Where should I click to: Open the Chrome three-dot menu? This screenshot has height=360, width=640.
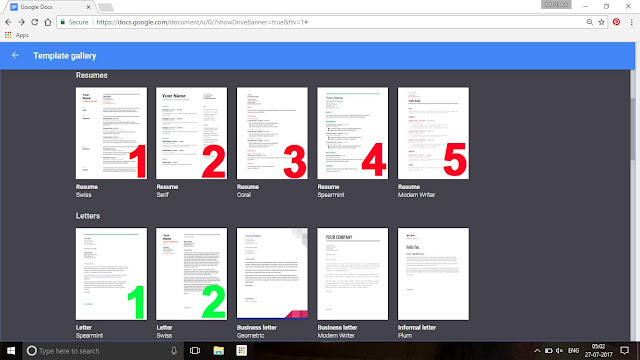click(x=631, y=22)
